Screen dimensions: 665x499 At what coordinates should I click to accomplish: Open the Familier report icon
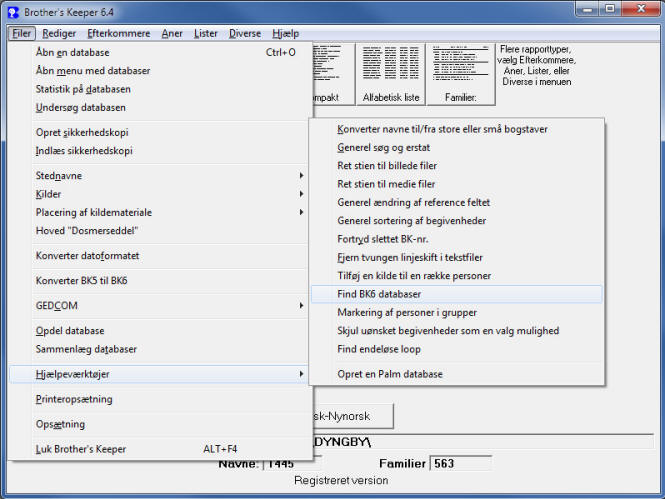(x=461, y=74)
